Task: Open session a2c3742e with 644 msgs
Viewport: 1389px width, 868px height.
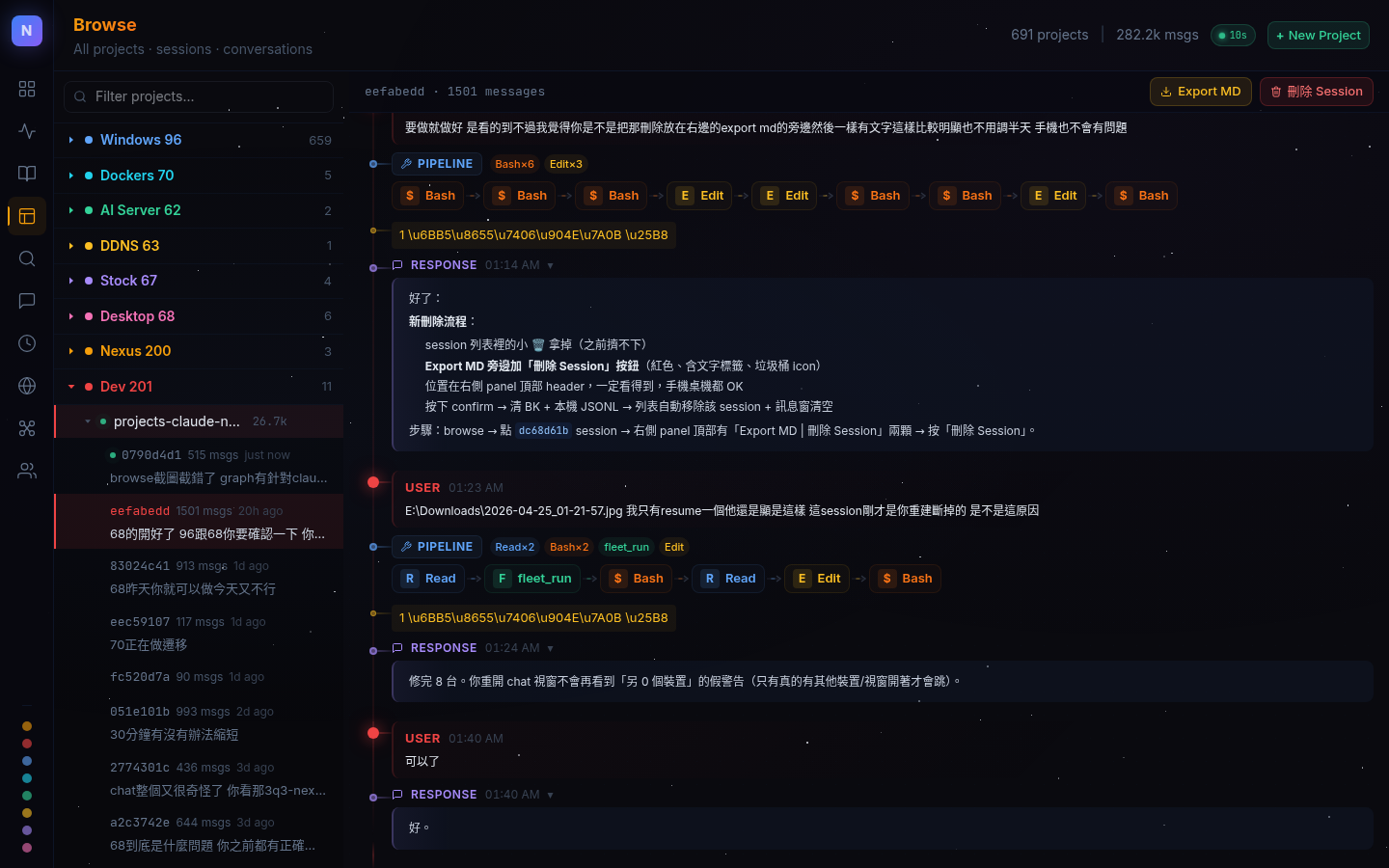Action: 199,834
